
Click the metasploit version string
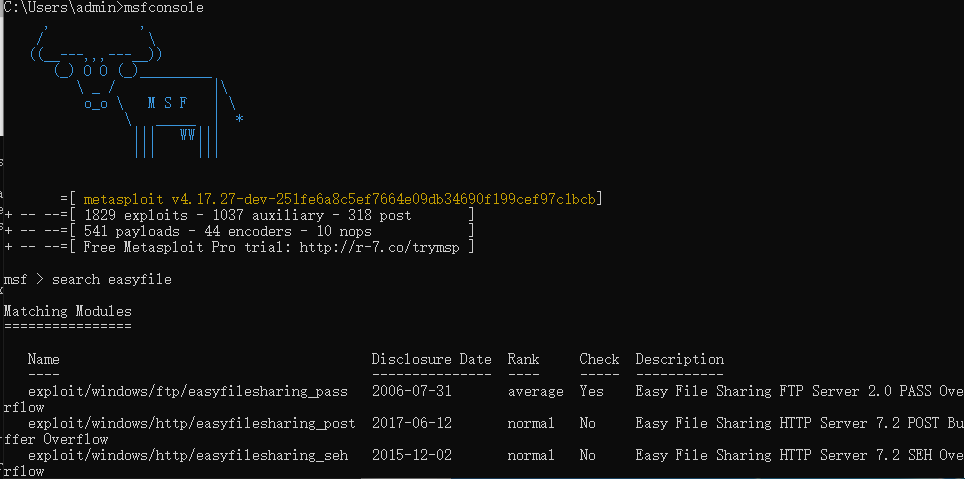coord(342,199)
